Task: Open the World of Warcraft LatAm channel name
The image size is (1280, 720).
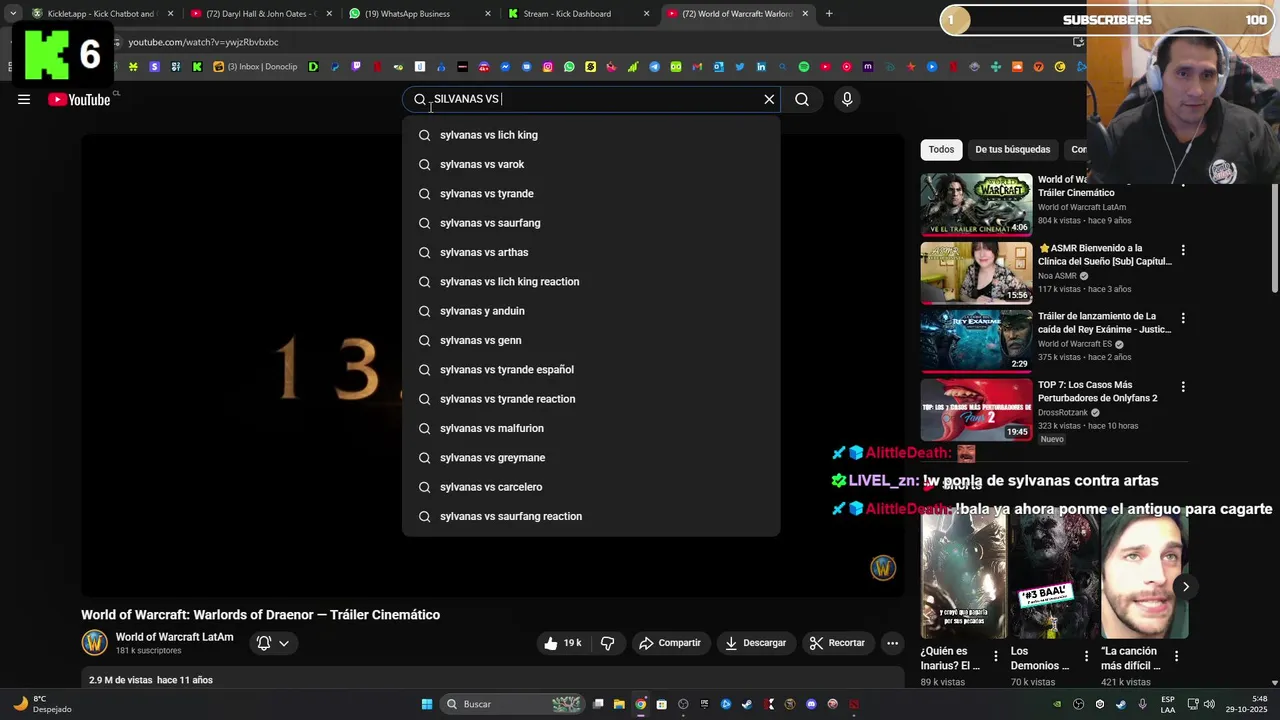Action: (x=174, y=637)
